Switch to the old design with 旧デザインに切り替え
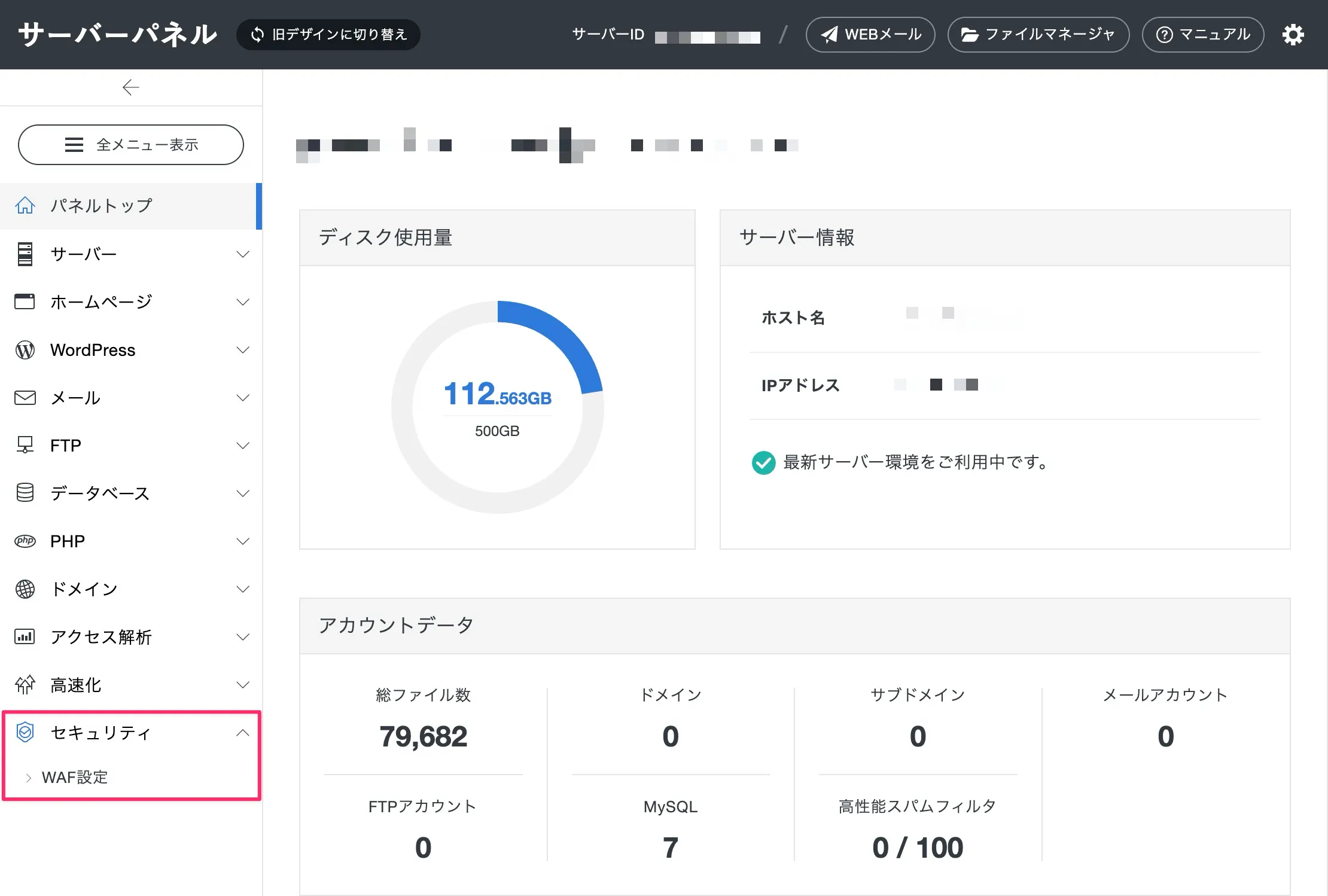This screenshot has height=896, width=1328. pos(328,35)
